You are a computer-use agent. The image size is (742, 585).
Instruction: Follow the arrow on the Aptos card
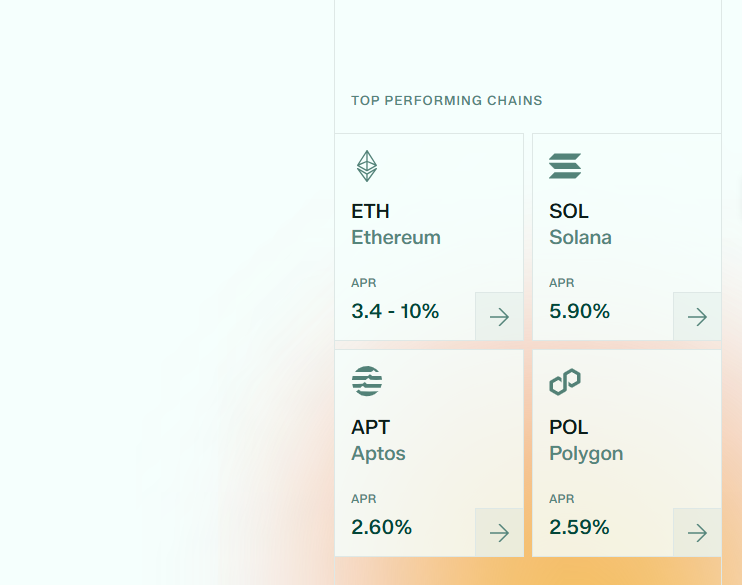point(499,533)
